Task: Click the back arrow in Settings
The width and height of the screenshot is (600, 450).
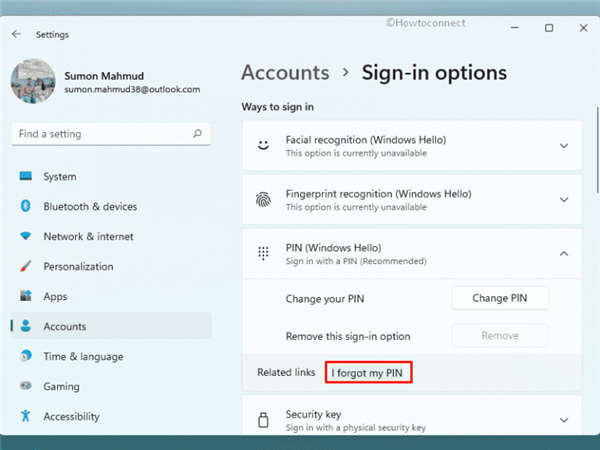Action: coord(16,33)
